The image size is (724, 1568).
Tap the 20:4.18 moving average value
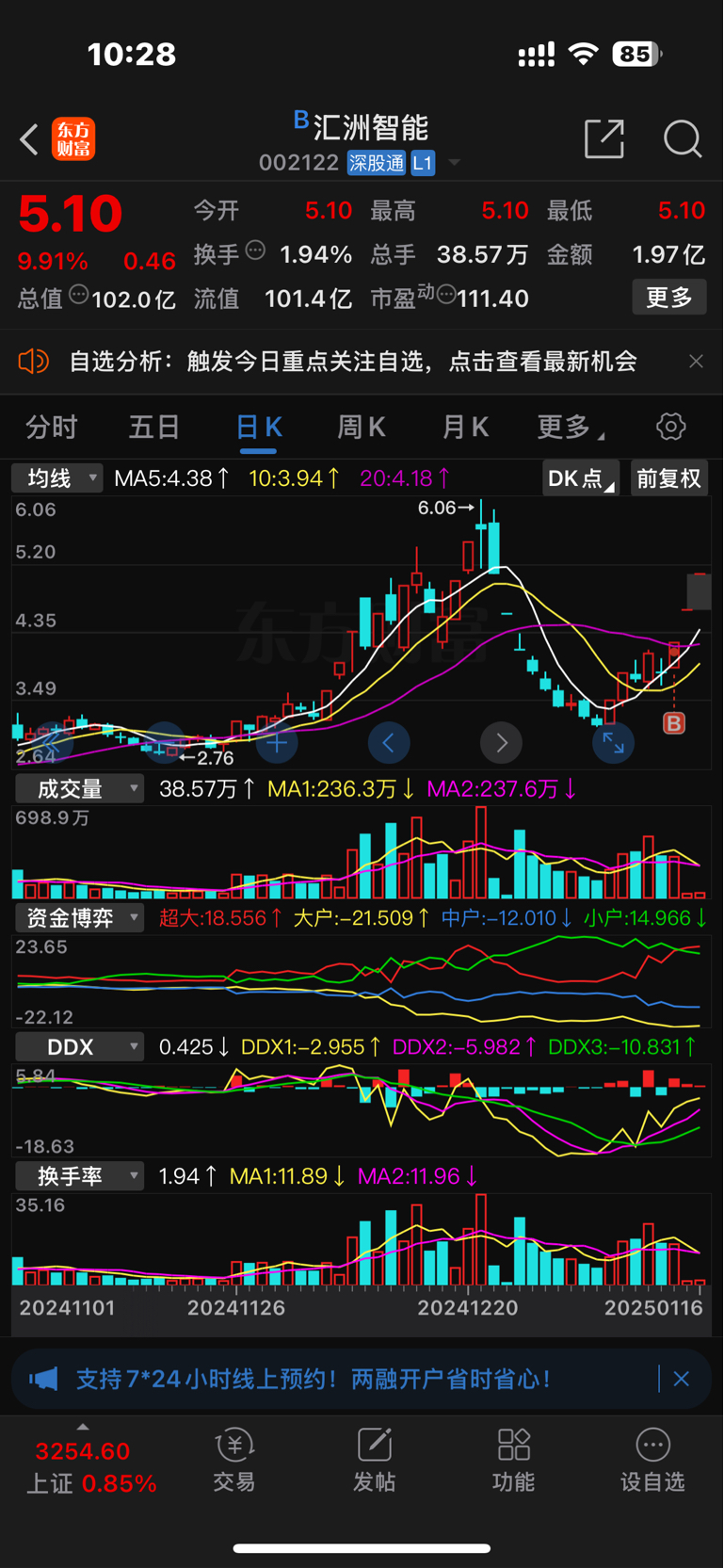406,478
